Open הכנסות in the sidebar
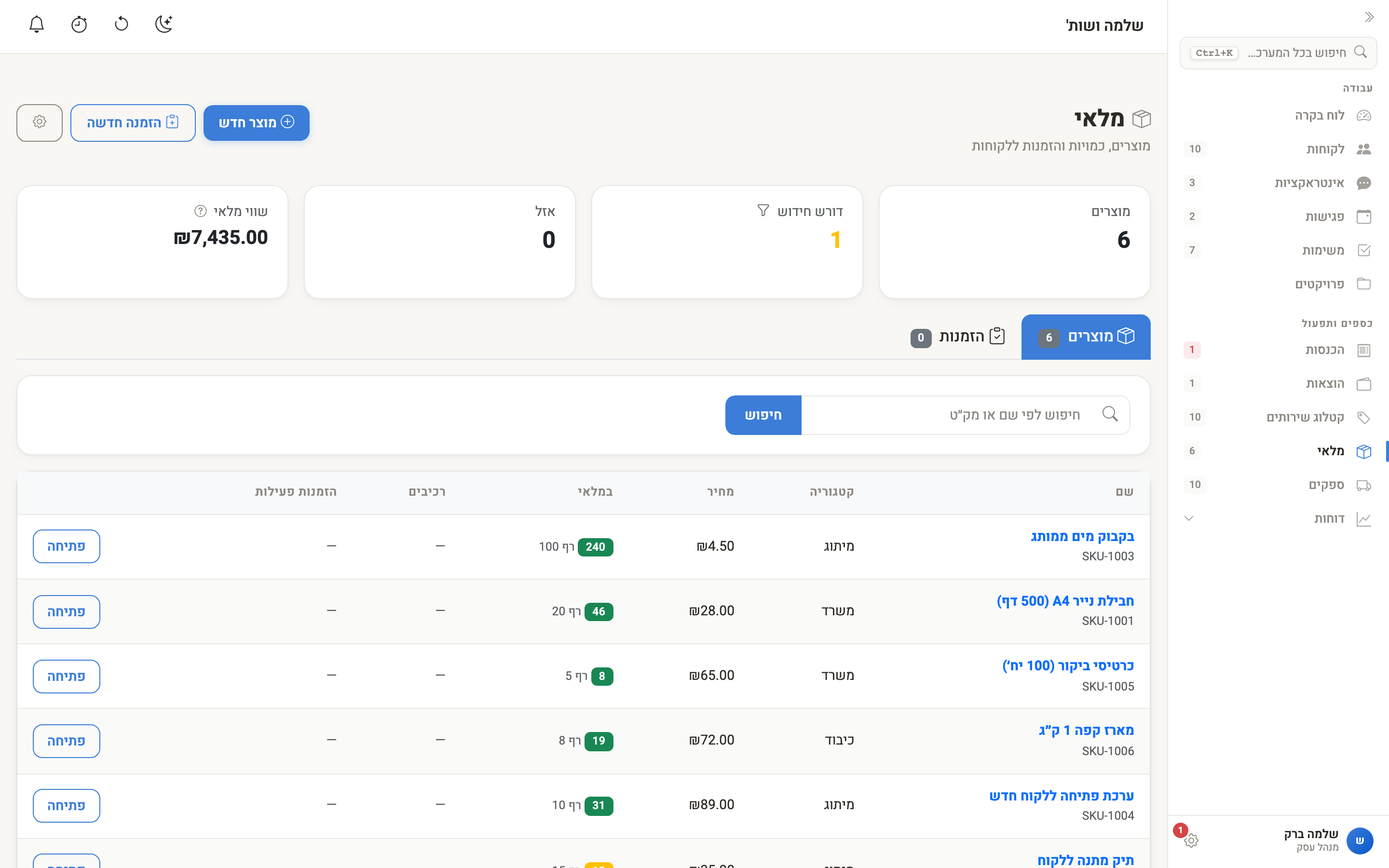The width and height of the screenshot is (1389, 868). [x=1278, y=350]
